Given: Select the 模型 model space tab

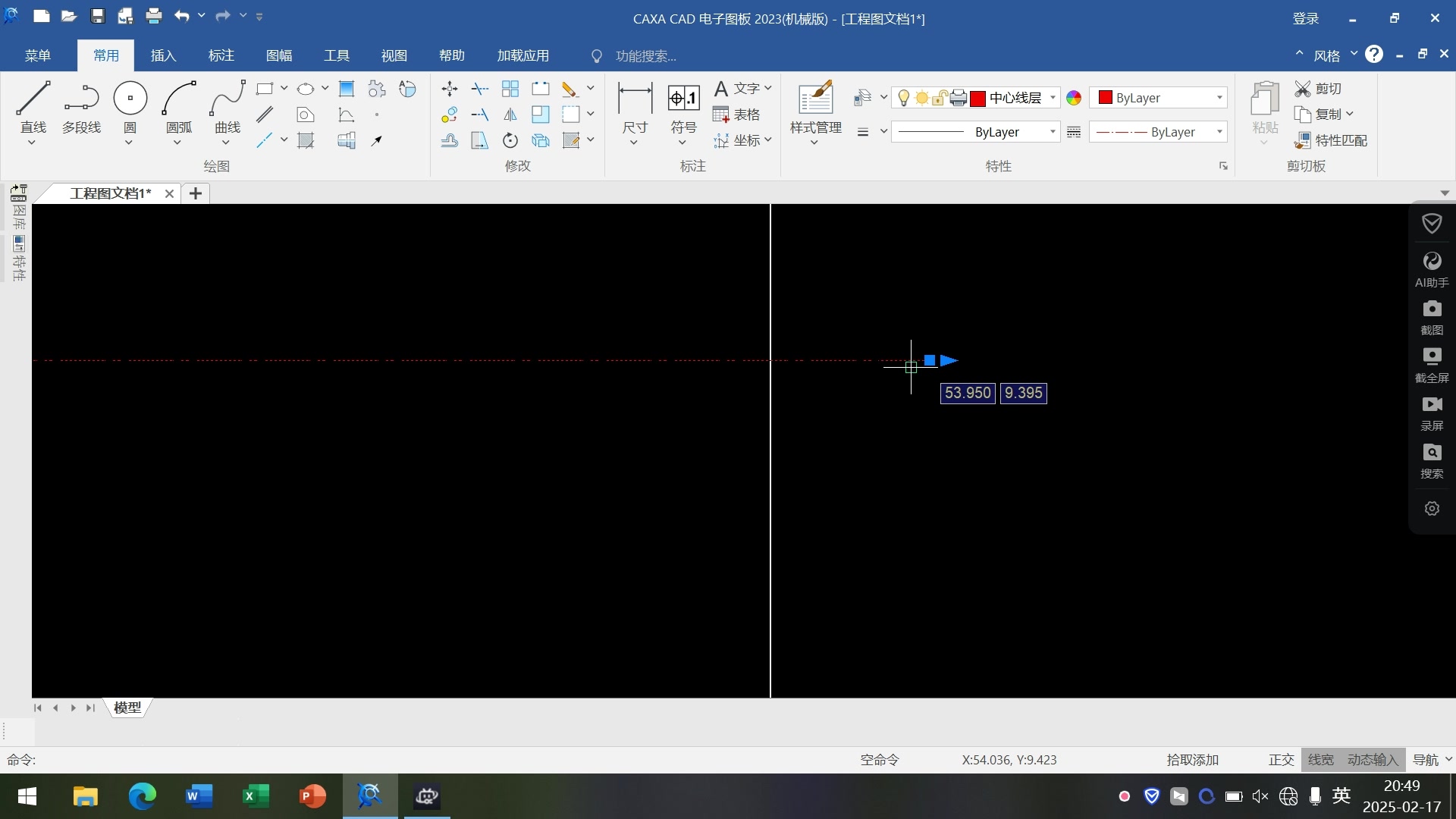Looking at the screenshot, I should (x=127, y=708).
